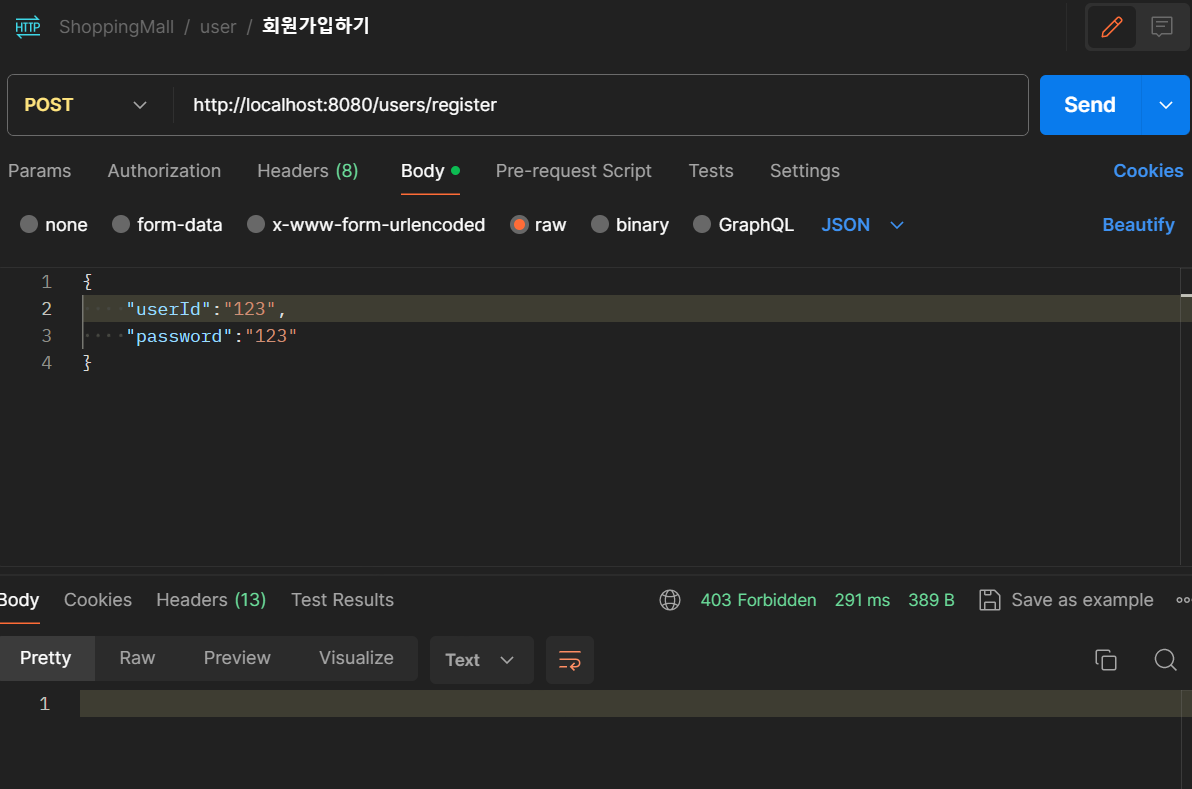
Task: Open the response Cookies tab
Action: pyautogui.click(x=97, y=600)
